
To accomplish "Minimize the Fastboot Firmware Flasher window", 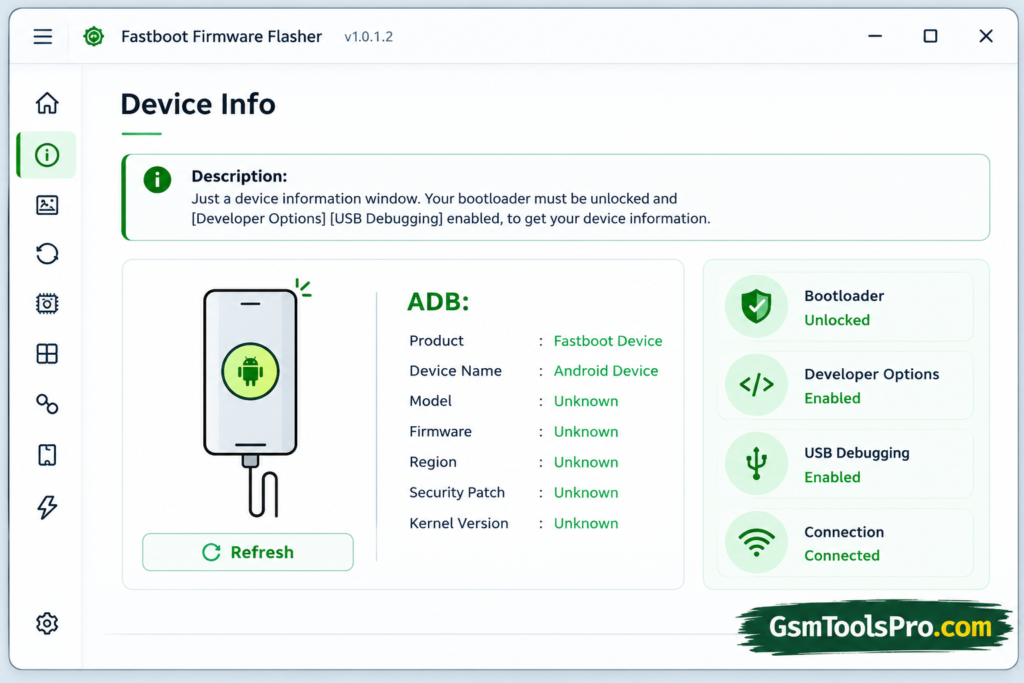I will [875, 37].
